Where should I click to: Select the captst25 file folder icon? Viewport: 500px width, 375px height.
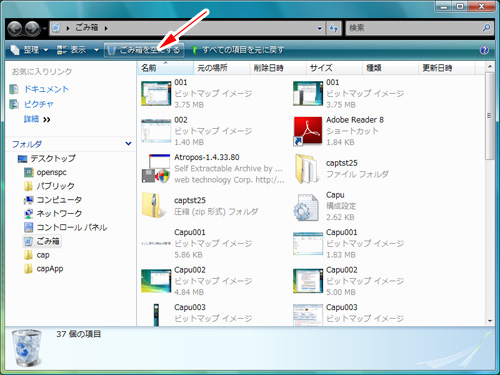click(308, 169)
